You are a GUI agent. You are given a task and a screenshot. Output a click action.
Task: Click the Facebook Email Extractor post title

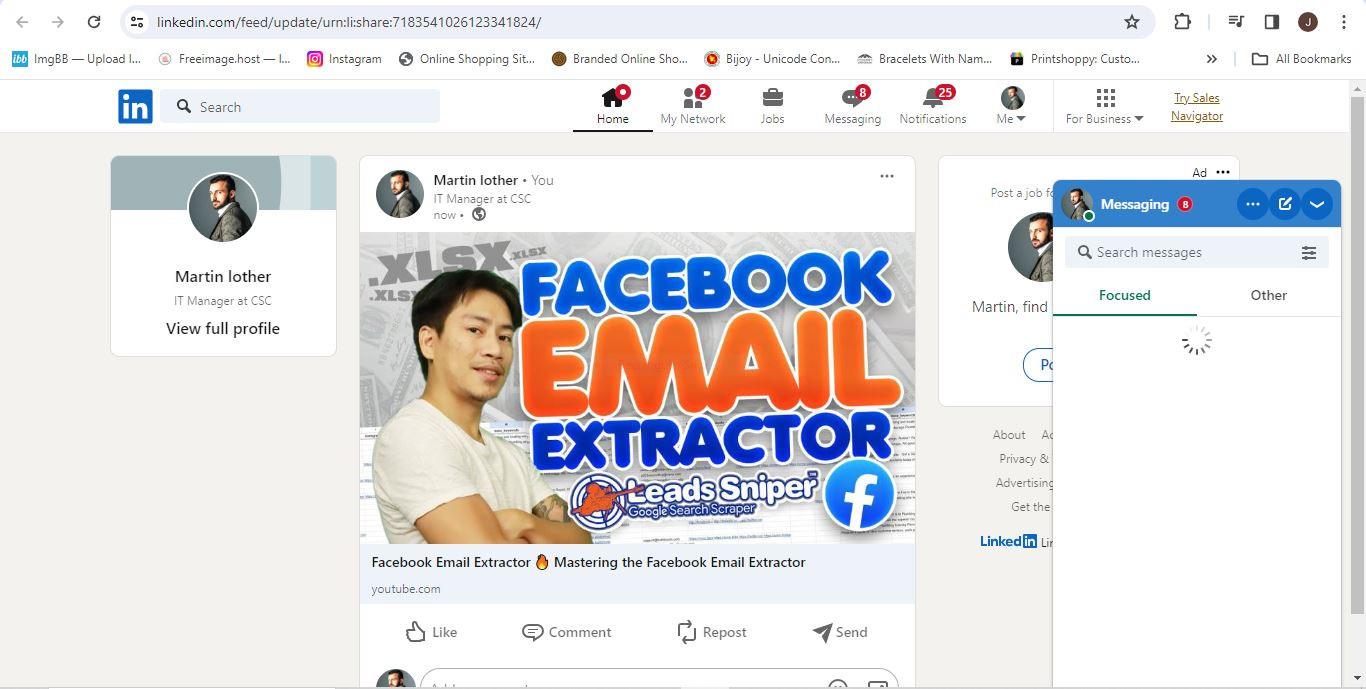point(588,562)
